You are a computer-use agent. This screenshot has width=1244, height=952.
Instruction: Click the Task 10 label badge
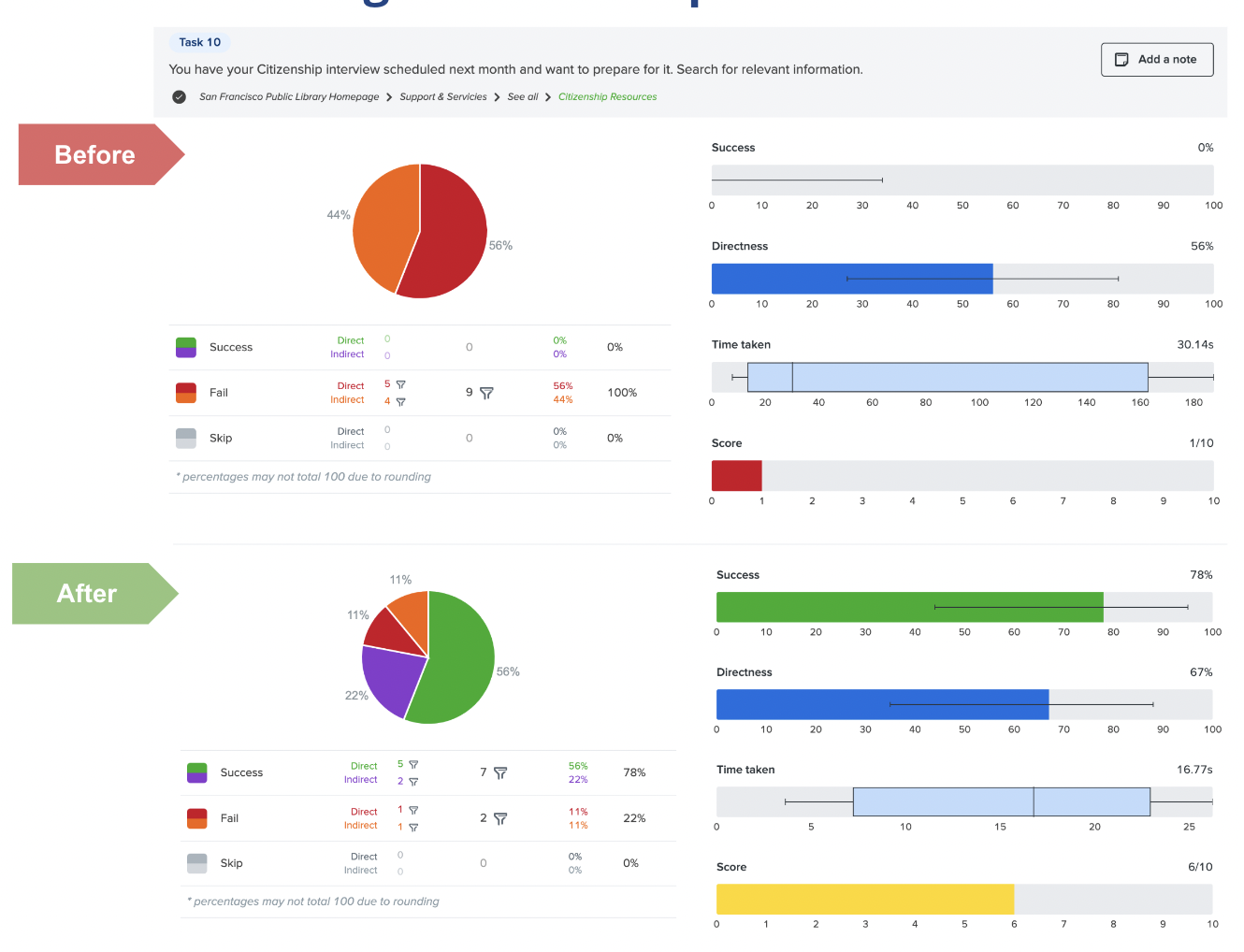tap(199, 42)
